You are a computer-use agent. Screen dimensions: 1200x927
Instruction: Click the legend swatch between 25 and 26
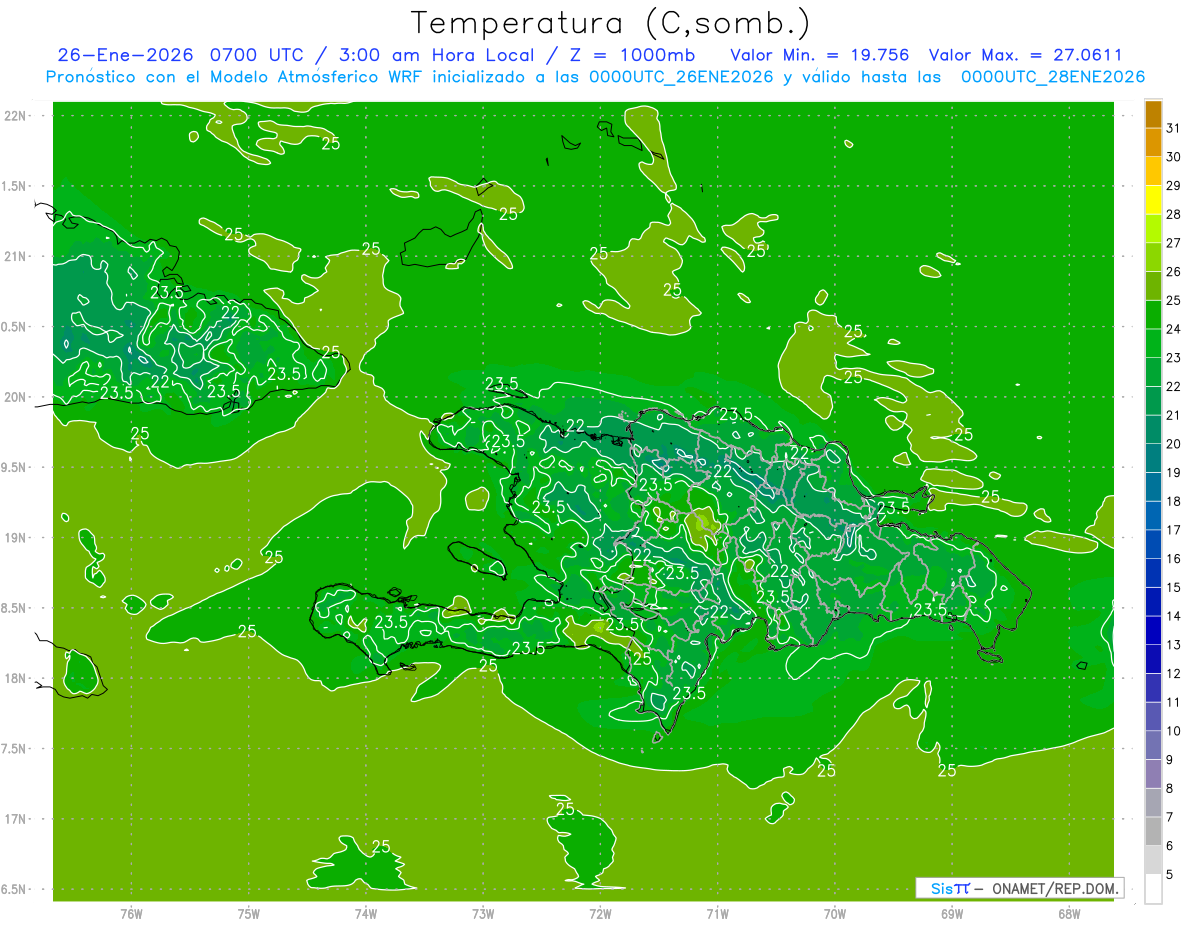click(x=1153, y=286)
